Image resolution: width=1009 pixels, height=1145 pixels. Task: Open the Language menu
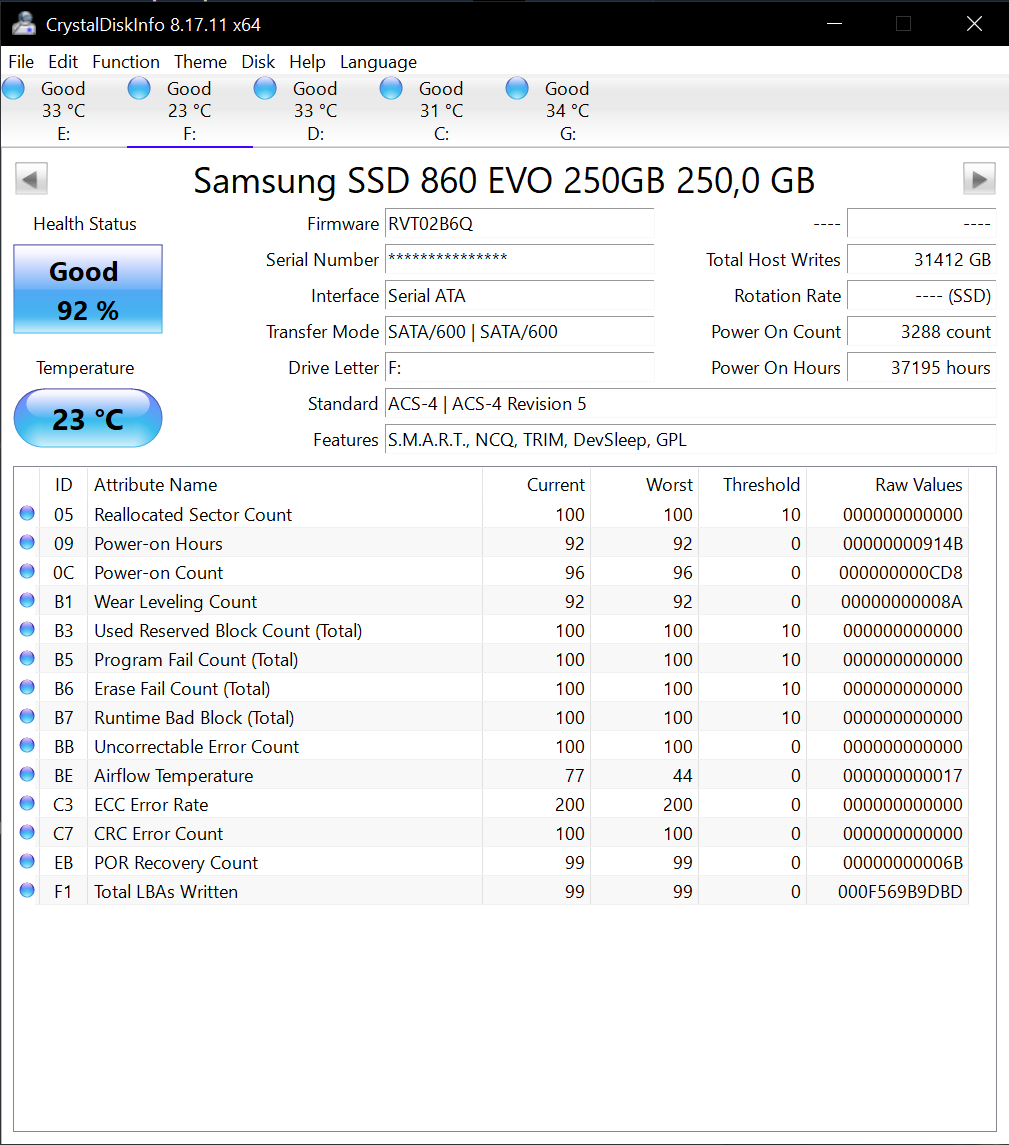point(378,62)
